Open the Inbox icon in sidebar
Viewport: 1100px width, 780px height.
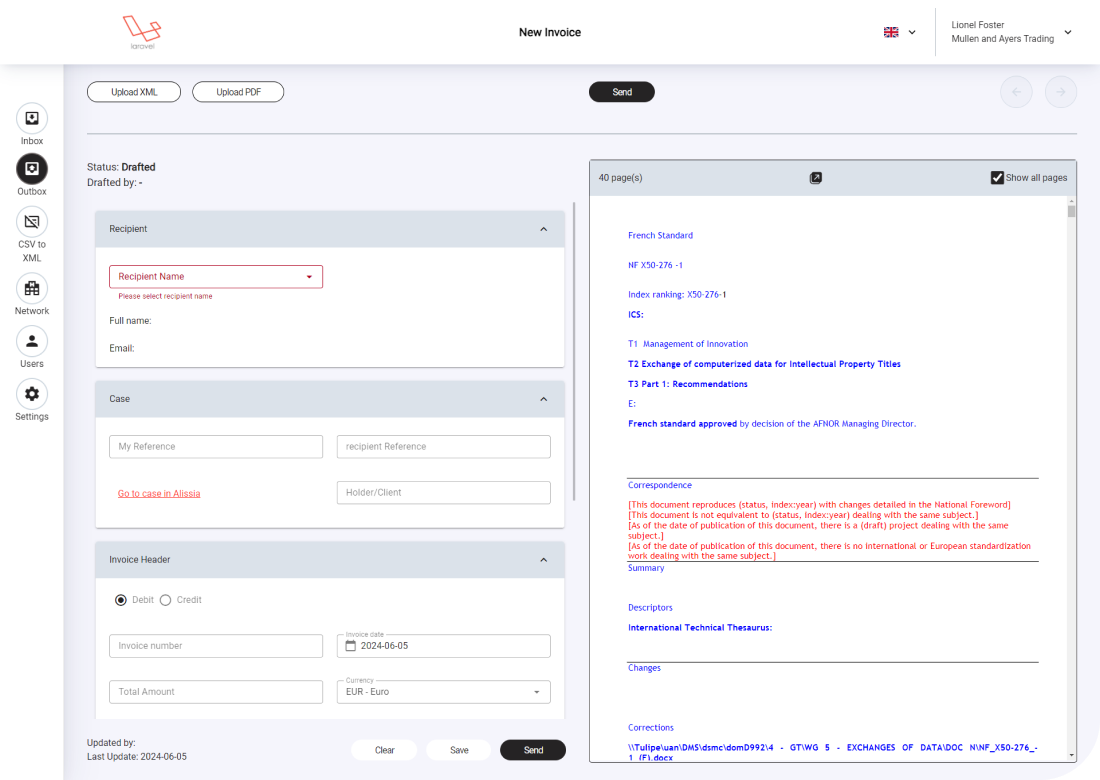[x=32, y=119]
